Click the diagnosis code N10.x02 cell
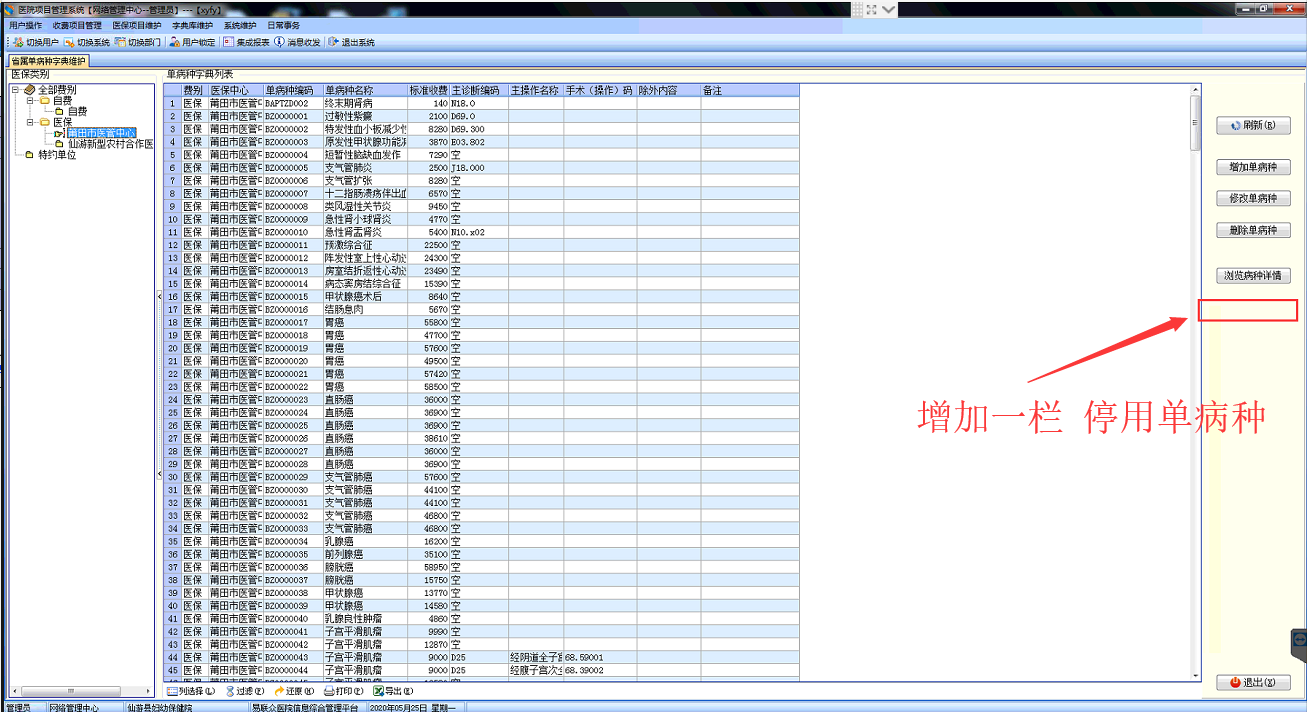1307x712 pixels. pos(479,232)
